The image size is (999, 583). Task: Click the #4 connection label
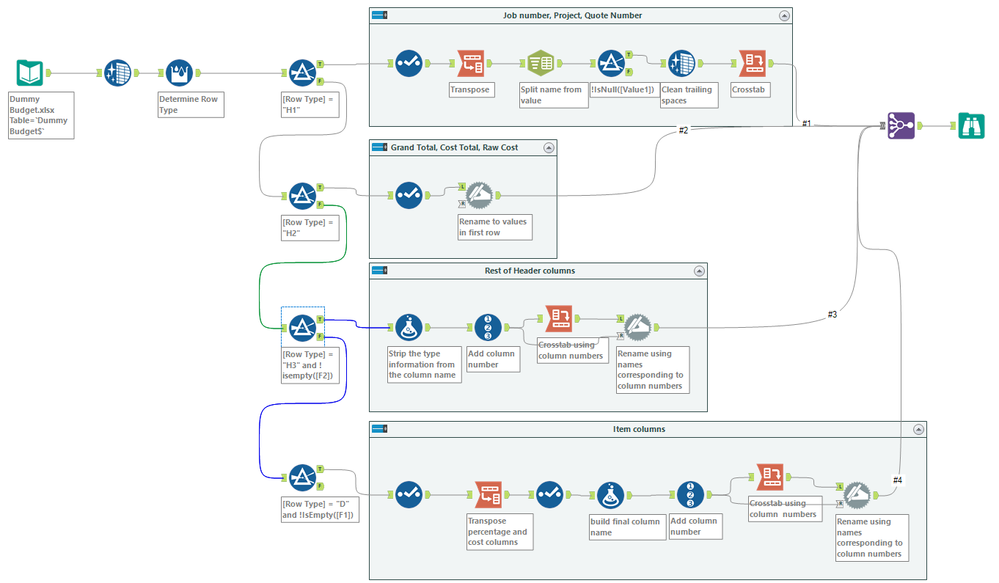(x=897, y=480)
